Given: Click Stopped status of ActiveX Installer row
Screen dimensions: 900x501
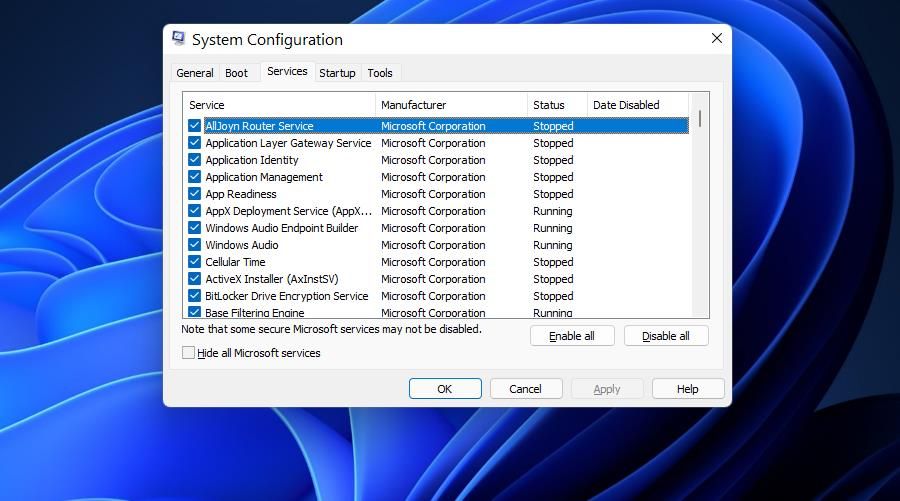Looking at the screenshot, I should coord(553,279).
